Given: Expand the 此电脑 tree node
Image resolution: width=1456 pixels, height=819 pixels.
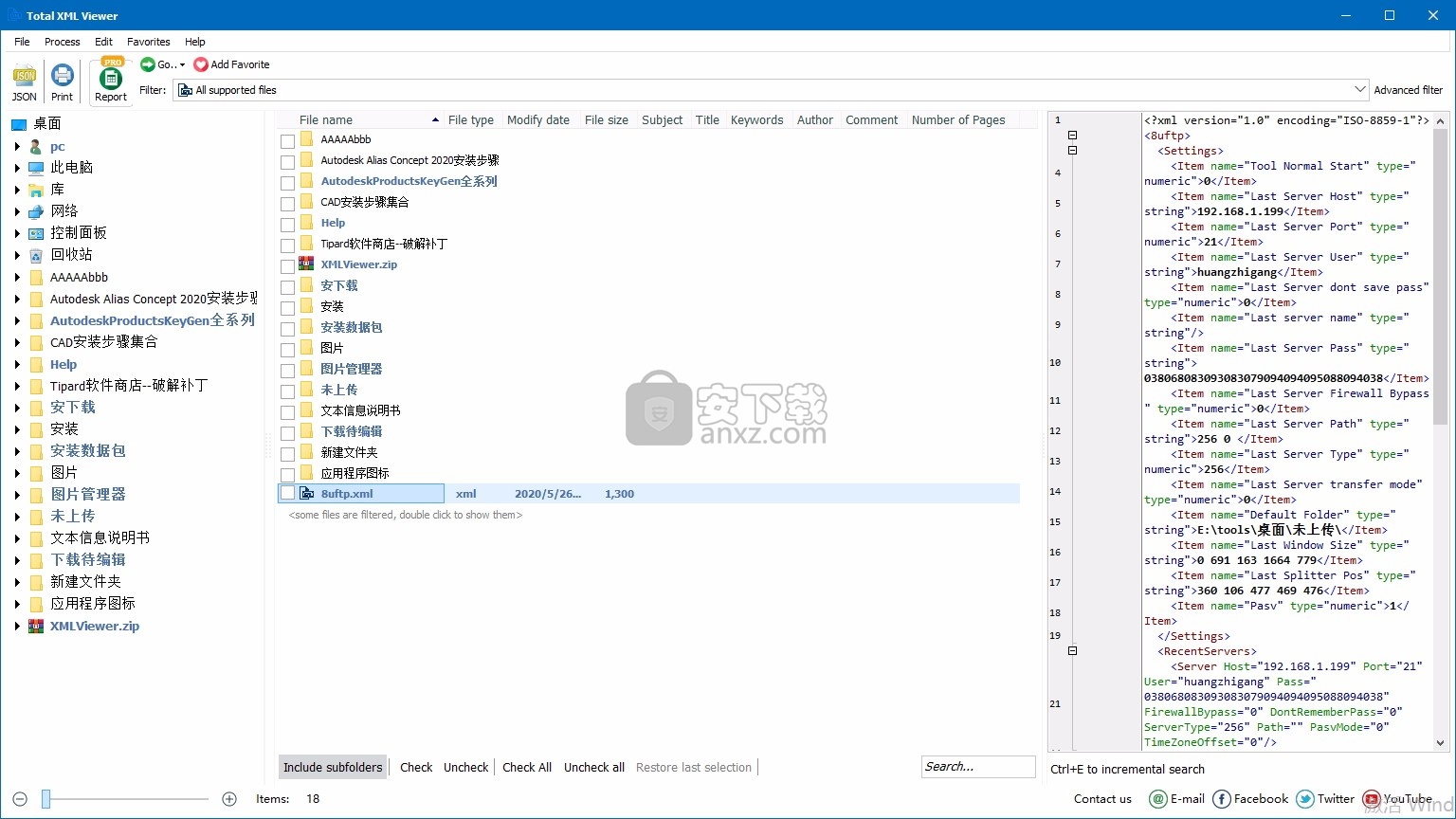Looking at the screenshot, I should tap(17, 168).
